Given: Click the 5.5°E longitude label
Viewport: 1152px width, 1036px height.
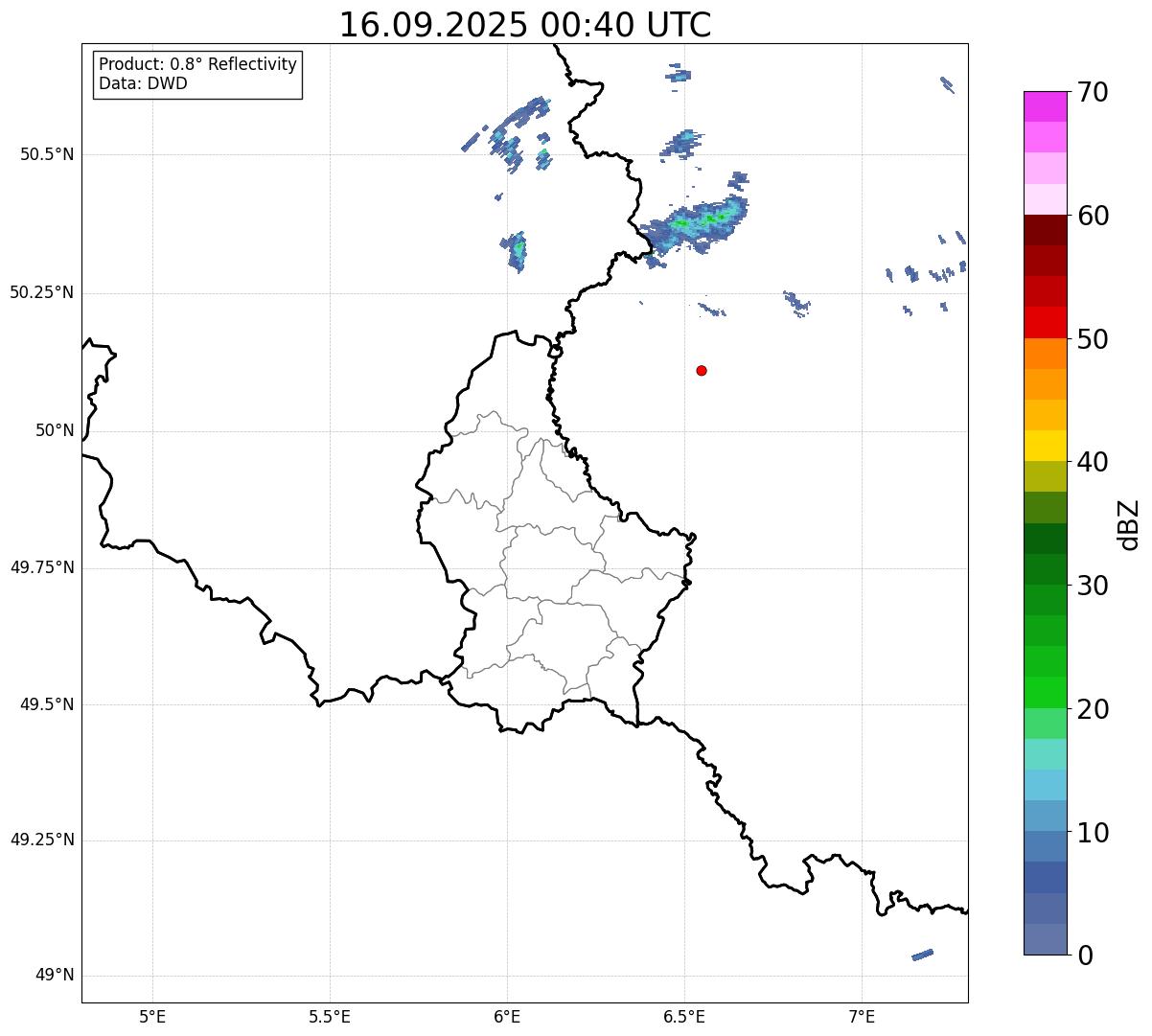Looking at the screenshot, I should [330, 1016].
